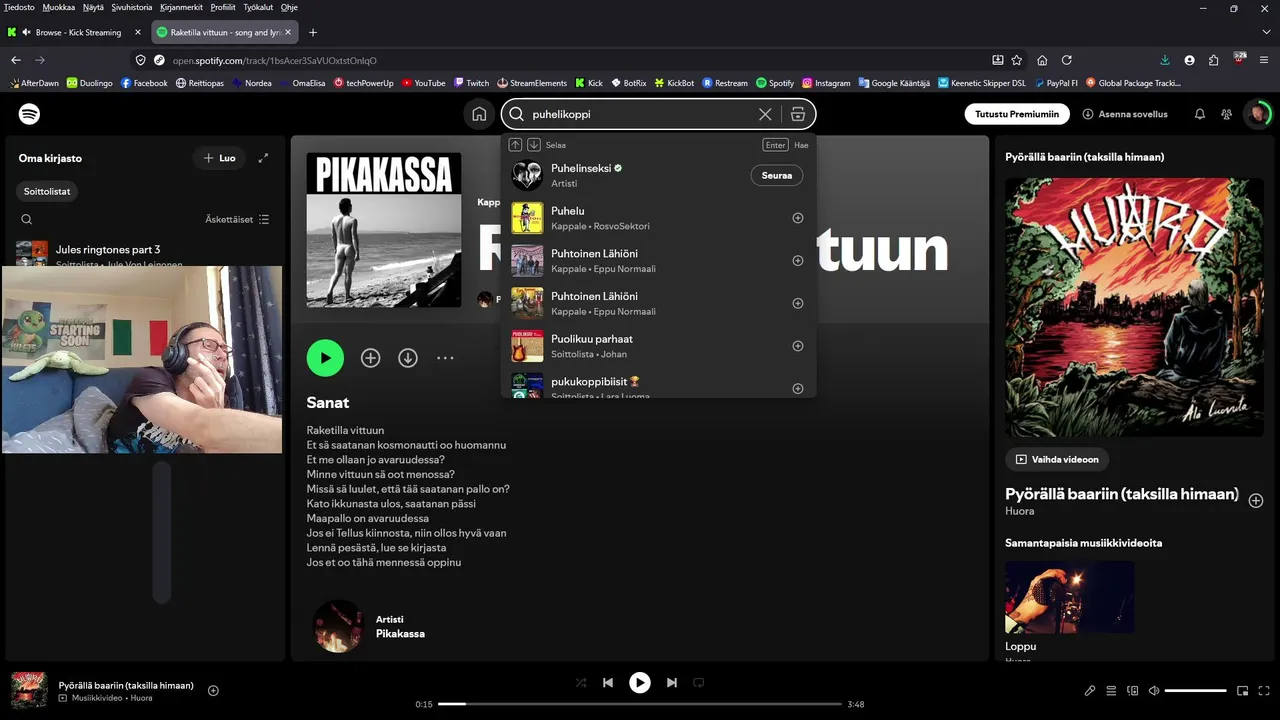Screen dimensions: 1280x720
Task: Open the lyrics microphone icon
Action: pos(1091,690)
